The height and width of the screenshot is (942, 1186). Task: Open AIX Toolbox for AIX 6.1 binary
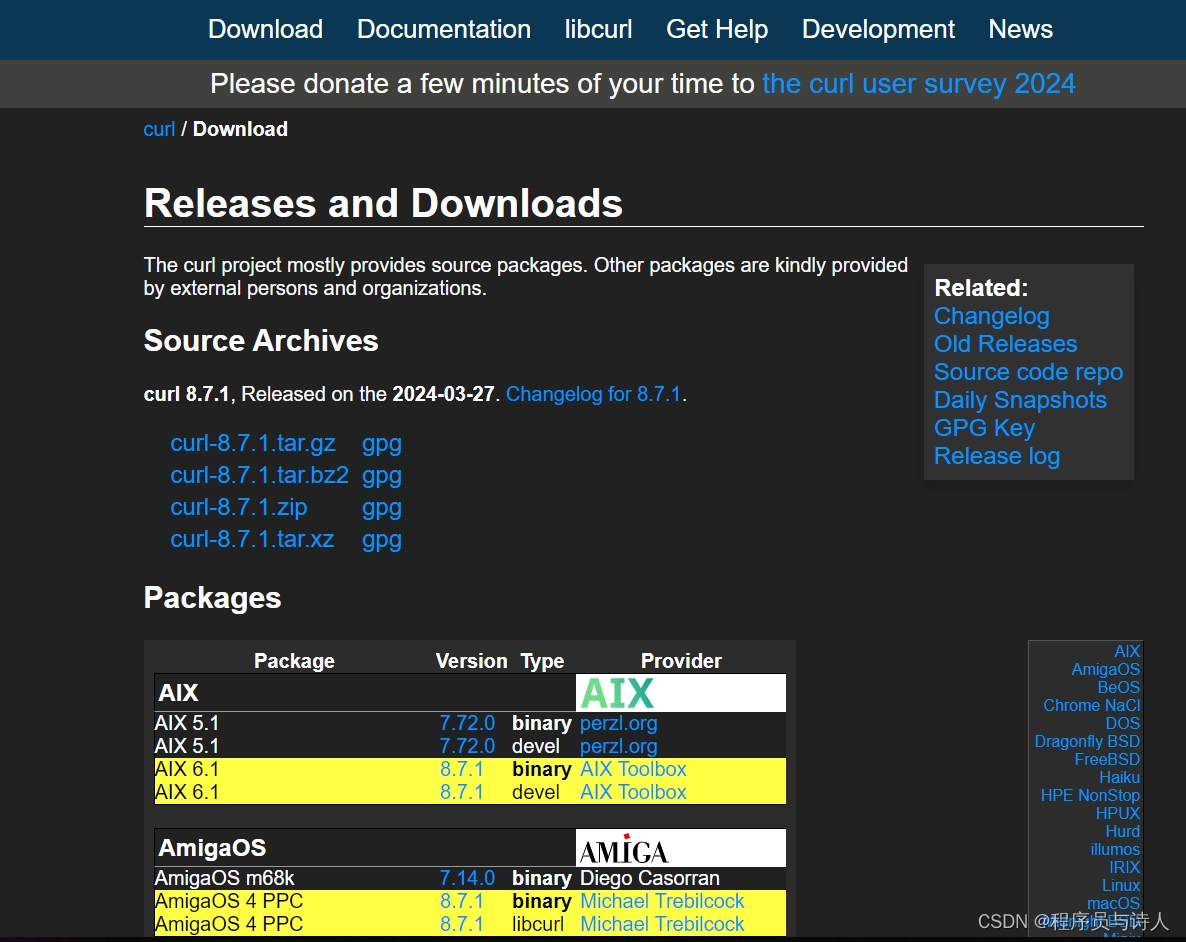(x=633, y=769)
